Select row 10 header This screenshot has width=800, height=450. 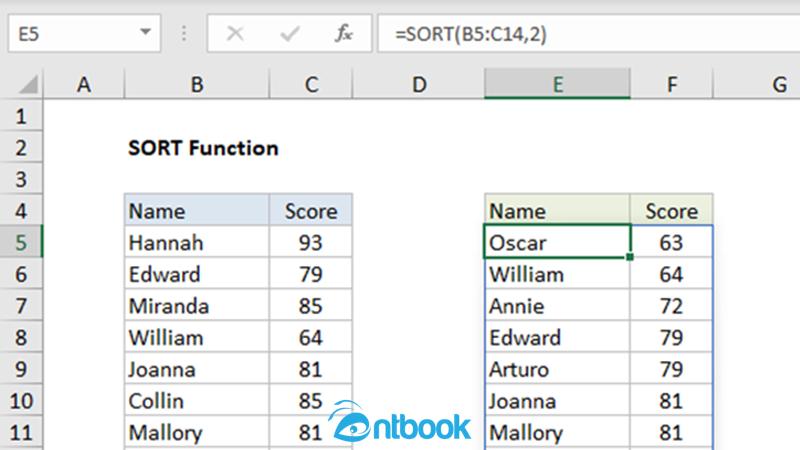click(x=21, y=401)
